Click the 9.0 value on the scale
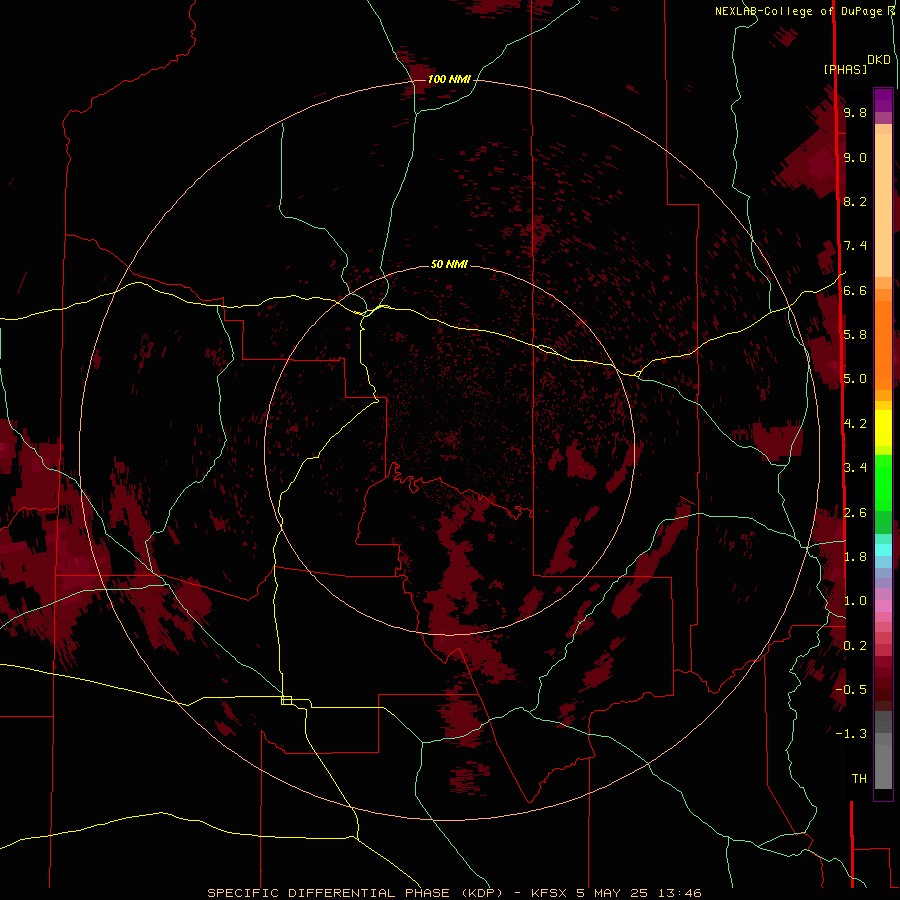The image size is (900, 900). click(855, 157)
